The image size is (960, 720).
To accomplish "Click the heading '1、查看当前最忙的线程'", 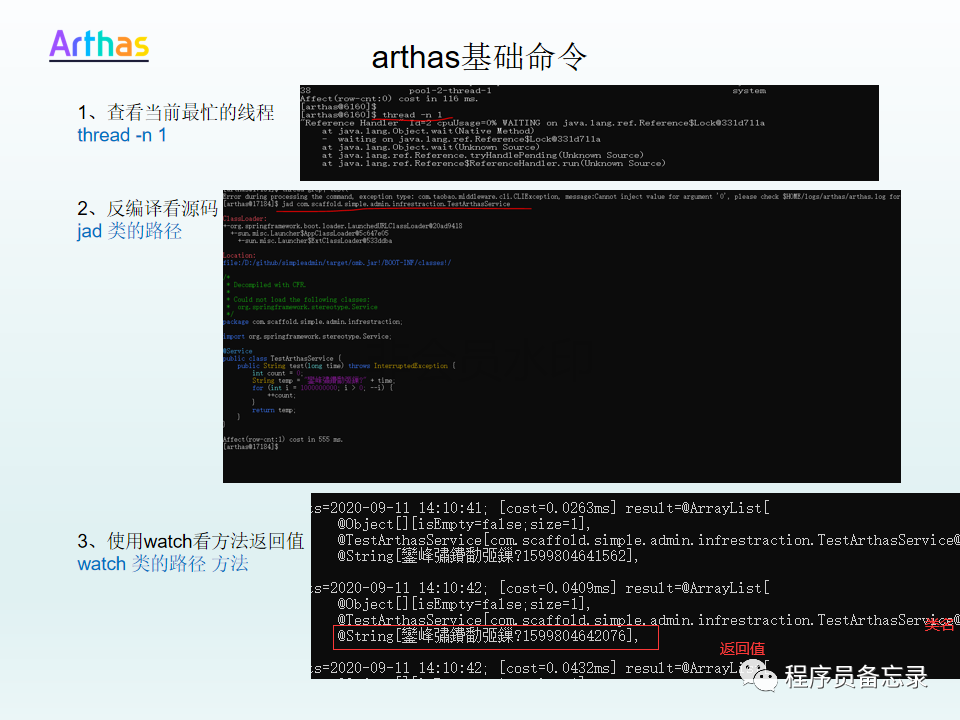I will [x=176, y=112].
